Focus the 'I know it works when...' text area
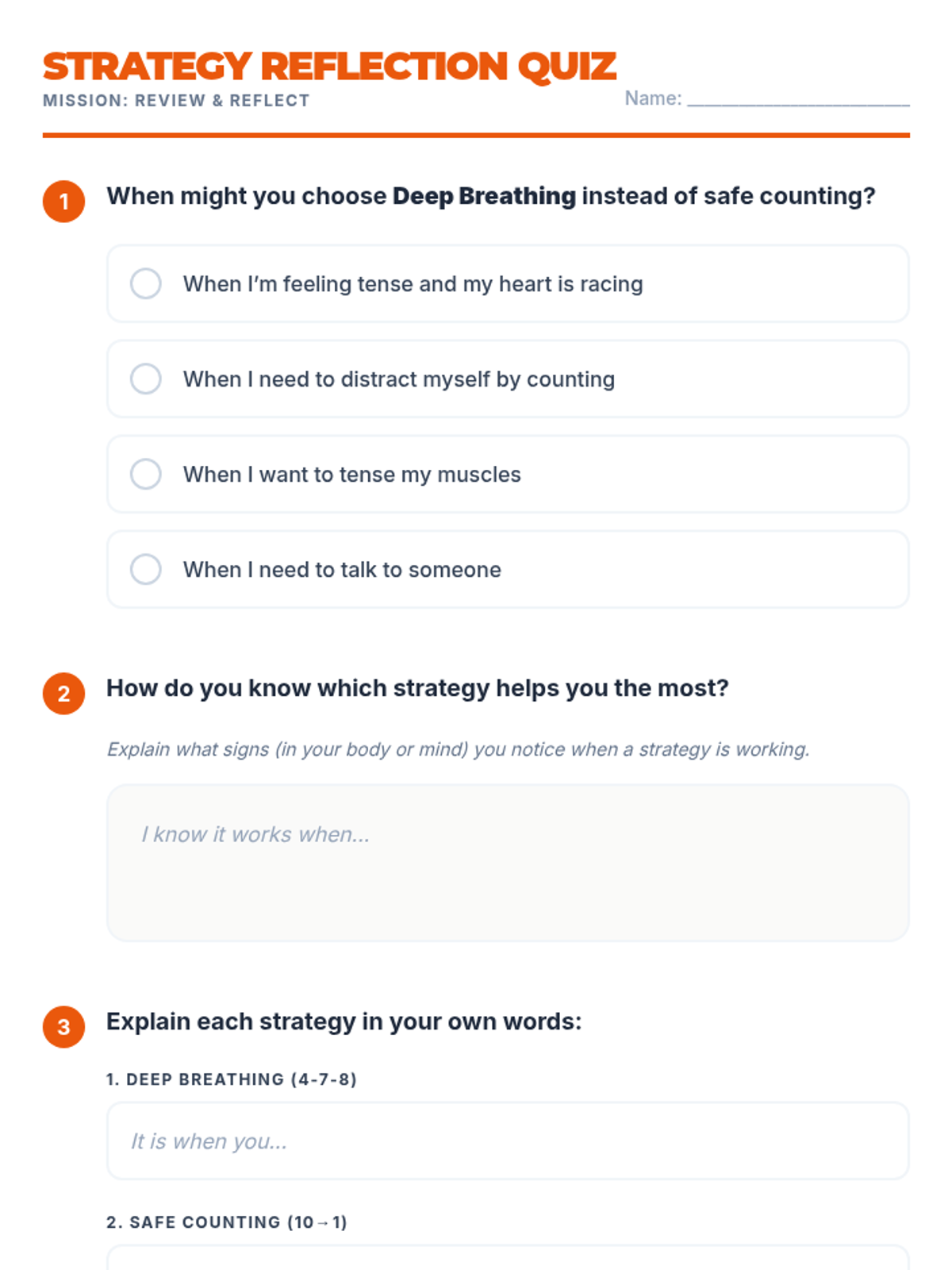This screenshot has width=952, height=1270. [508, 863]
